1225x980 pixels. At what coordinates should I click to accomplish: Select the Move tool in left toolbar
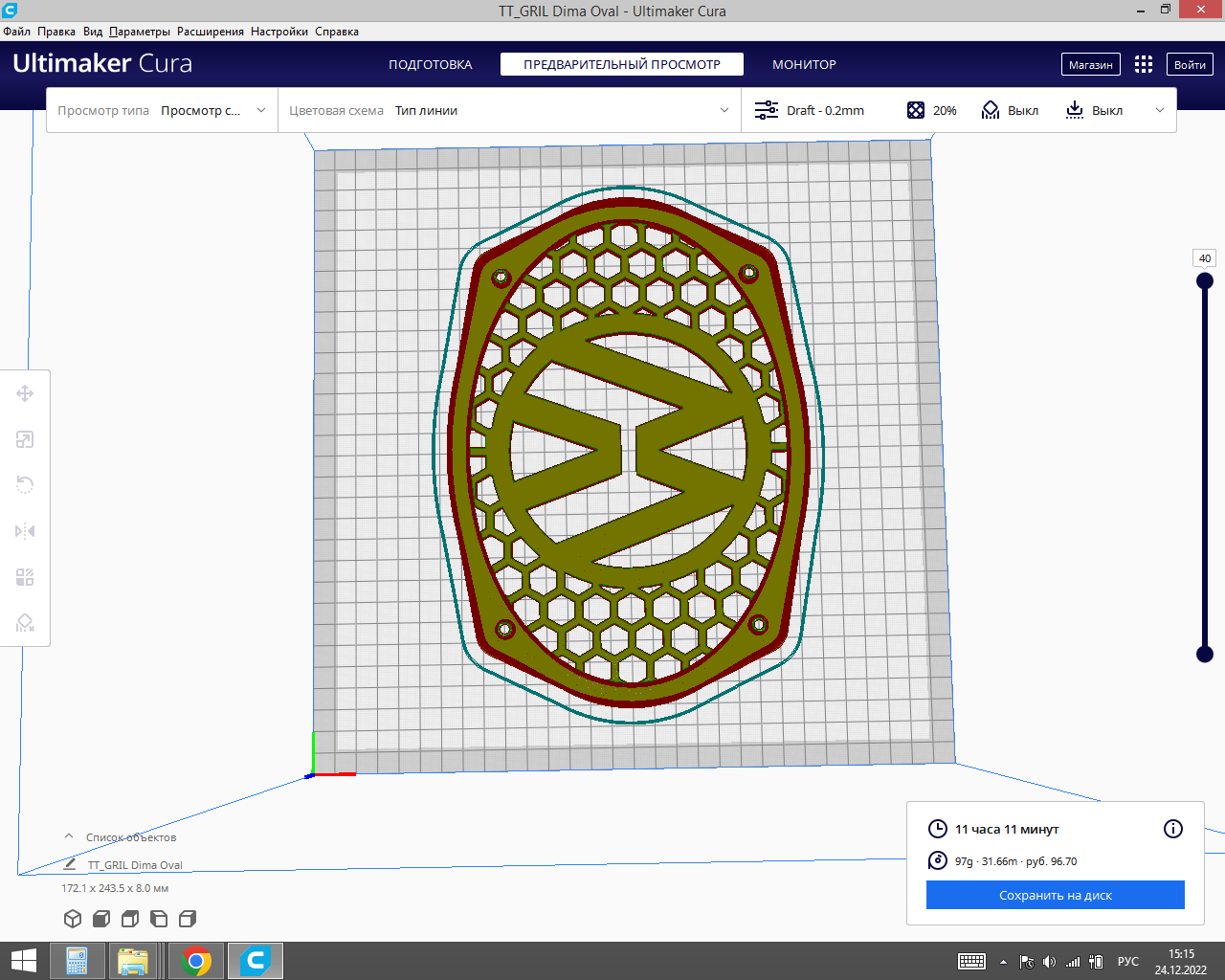[x=25, y=393]
